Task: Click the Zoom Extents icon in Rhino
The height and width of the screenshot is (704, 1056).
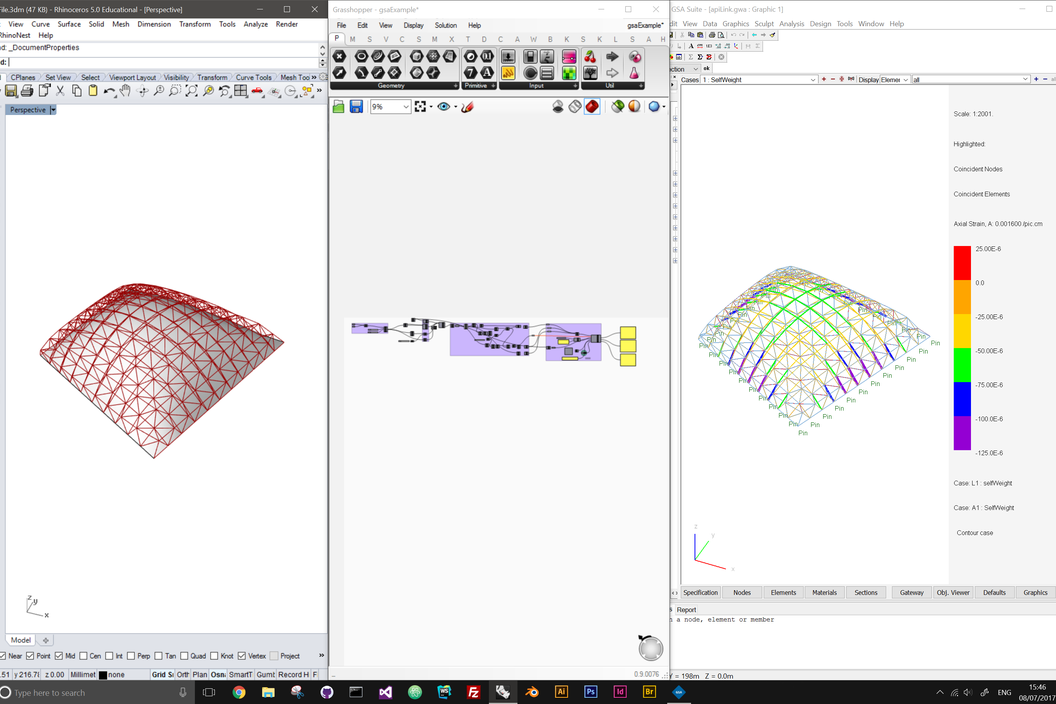Action: click(191, 91)
